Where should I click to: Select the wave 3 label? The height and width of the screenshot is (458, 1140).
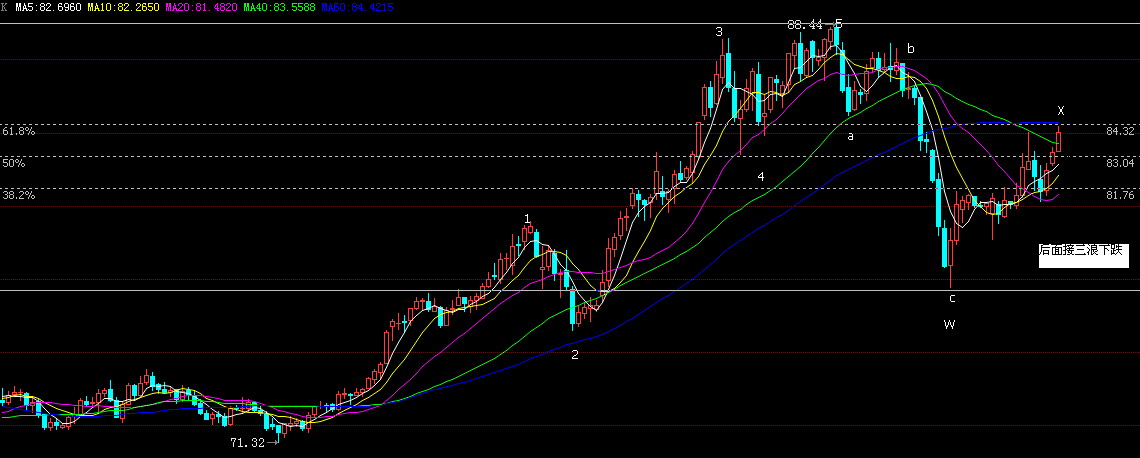(x=719, y=31)
